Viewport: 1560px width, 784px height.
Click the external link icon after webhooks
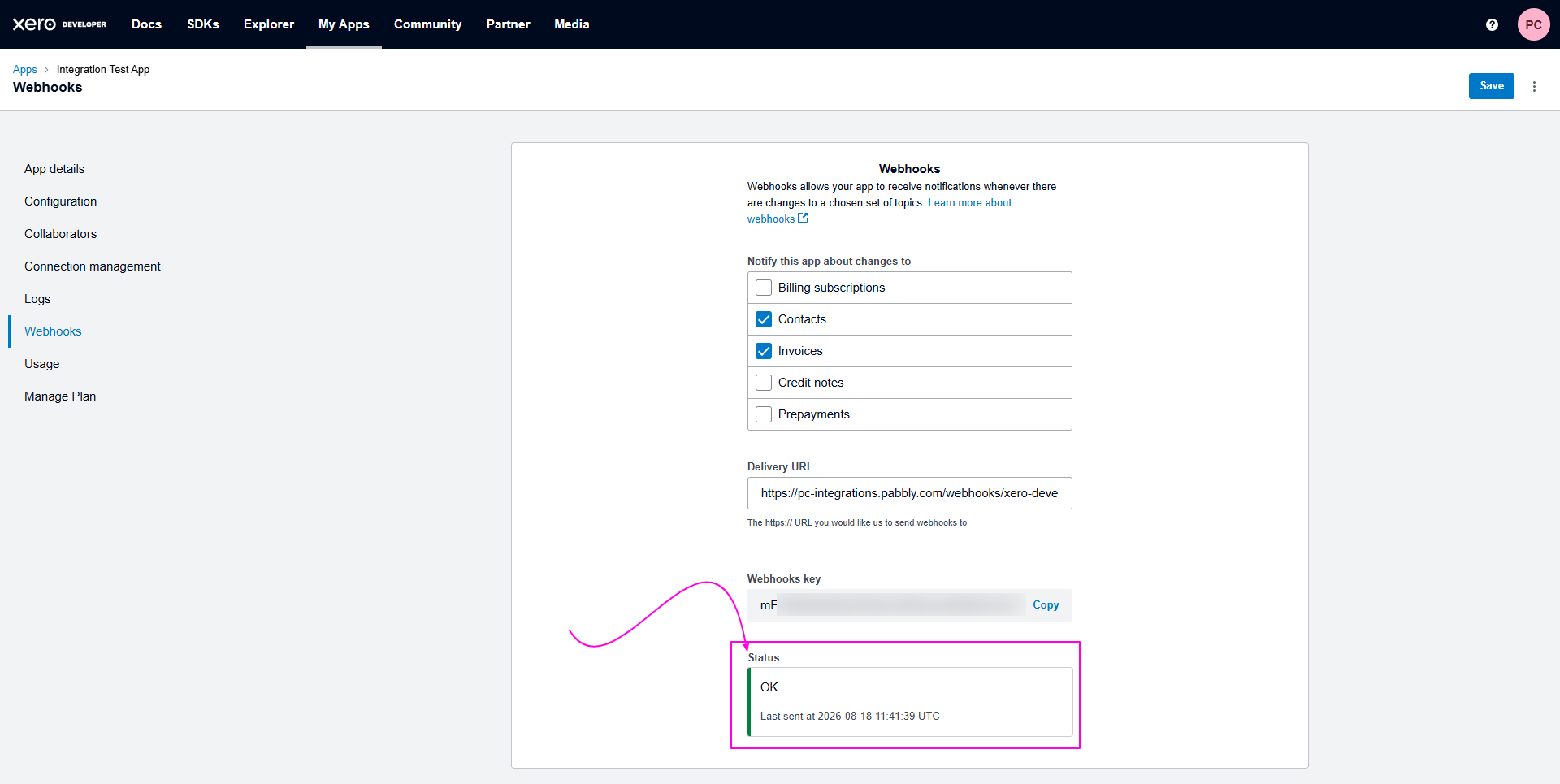[803, 218]
